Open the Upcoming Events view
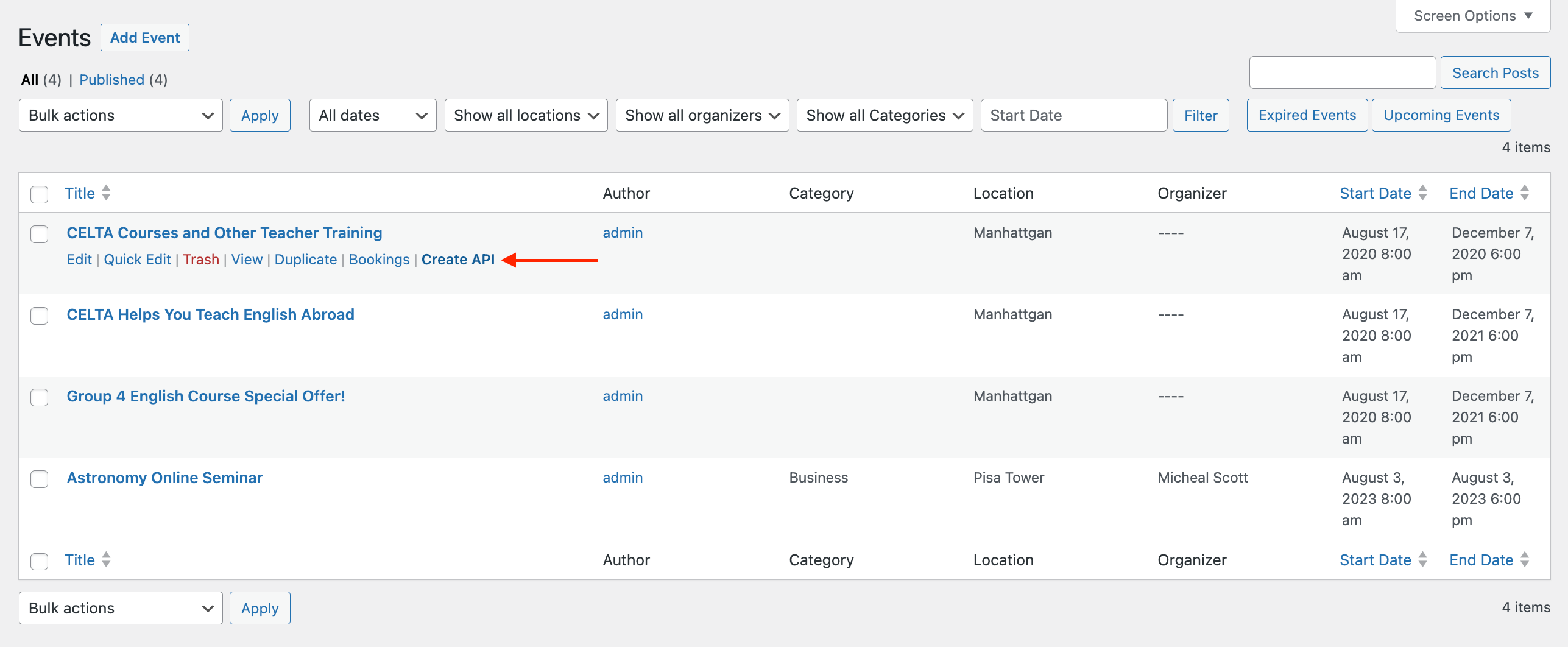The width and height of the screenshot is (1568, 647). 1441,115
